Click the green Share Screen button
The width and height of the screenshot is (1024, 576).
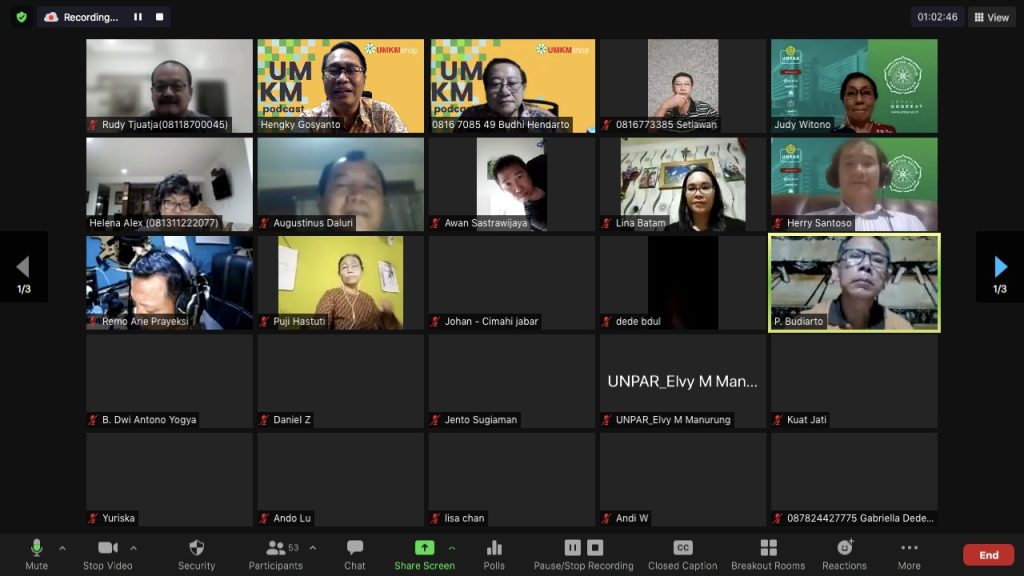[x=424, y=548]
